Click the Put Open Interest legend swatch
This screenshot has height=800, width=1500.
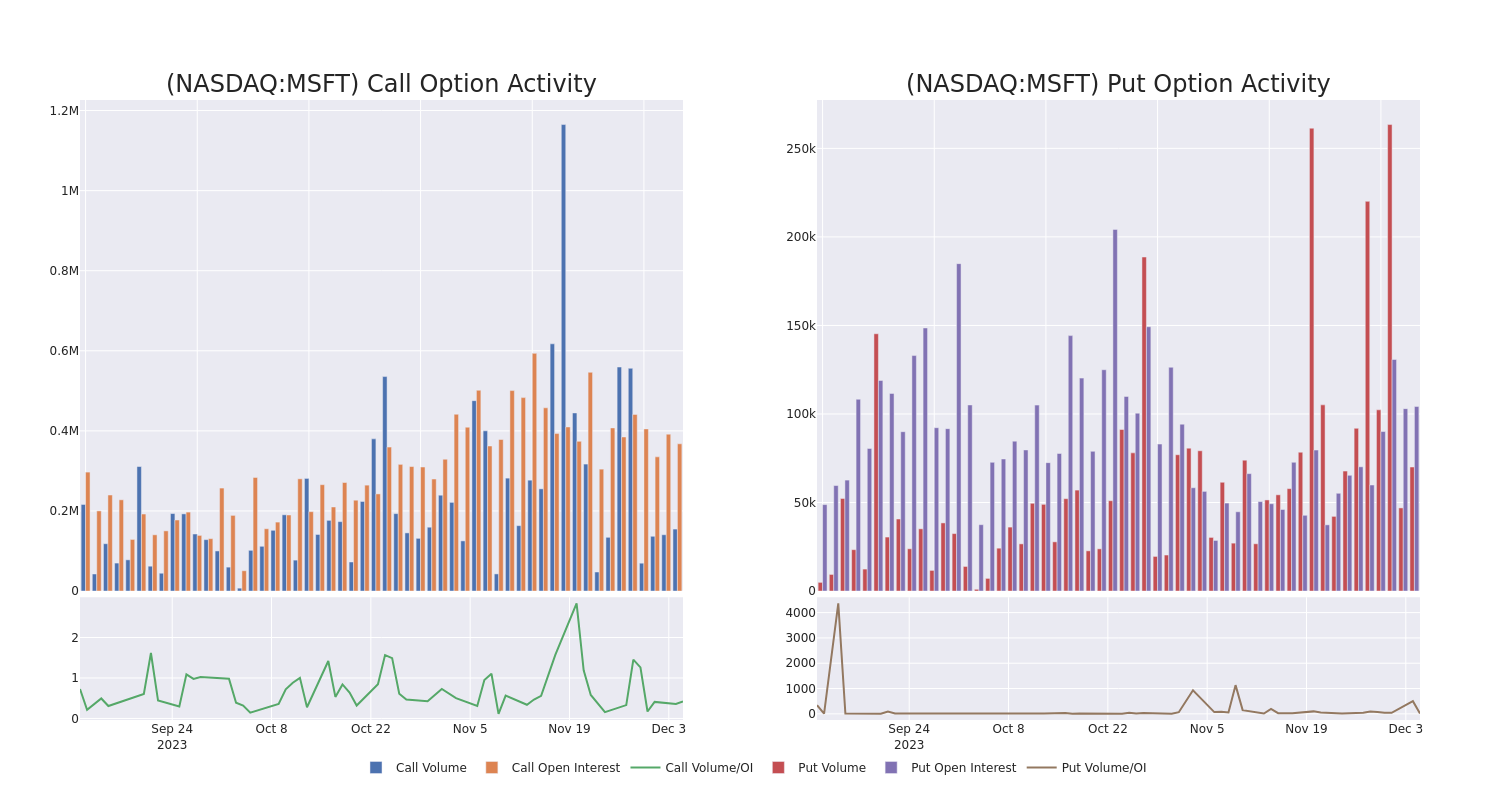[x=891, y=768]
